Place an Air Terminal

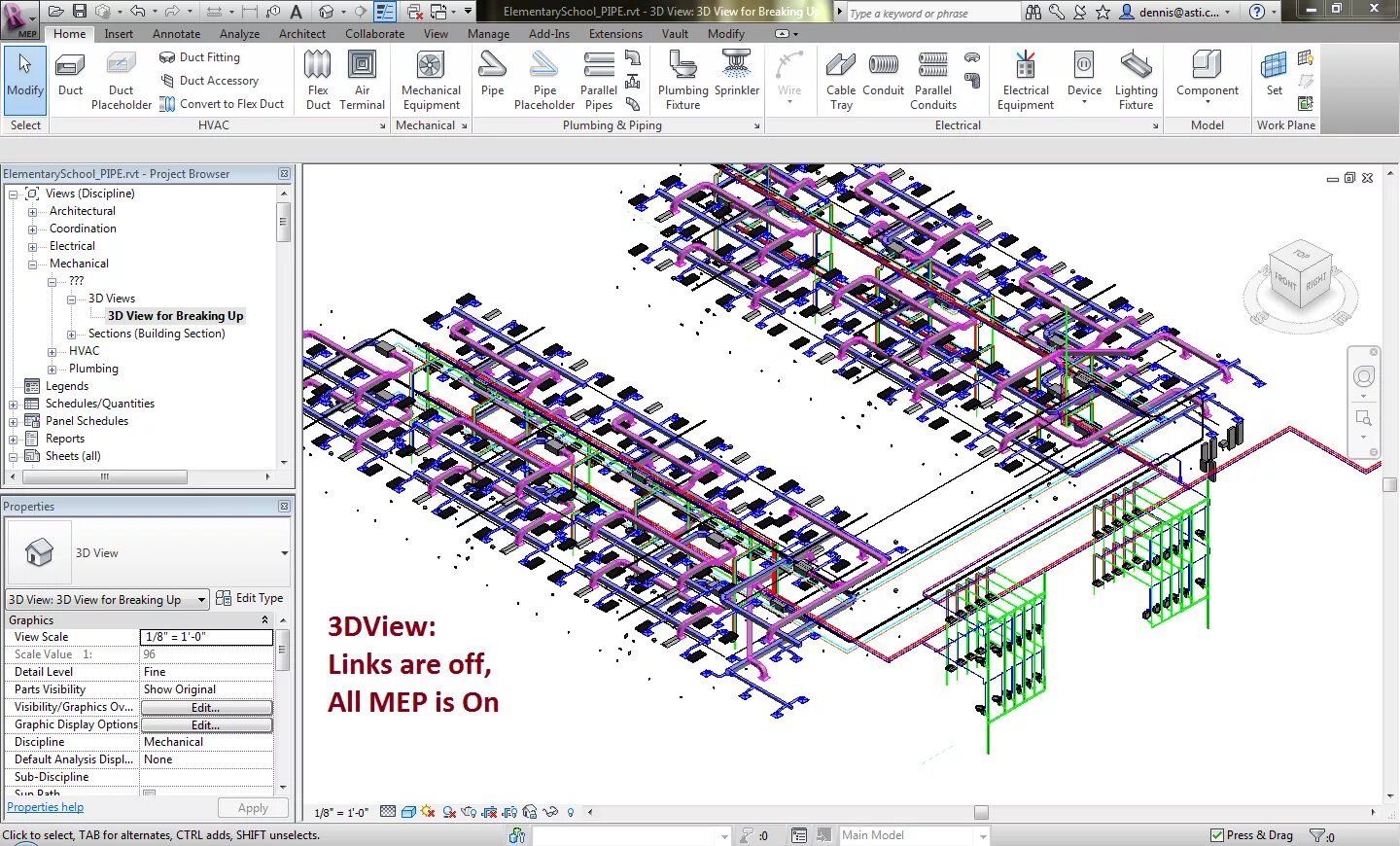pos(363,82)
